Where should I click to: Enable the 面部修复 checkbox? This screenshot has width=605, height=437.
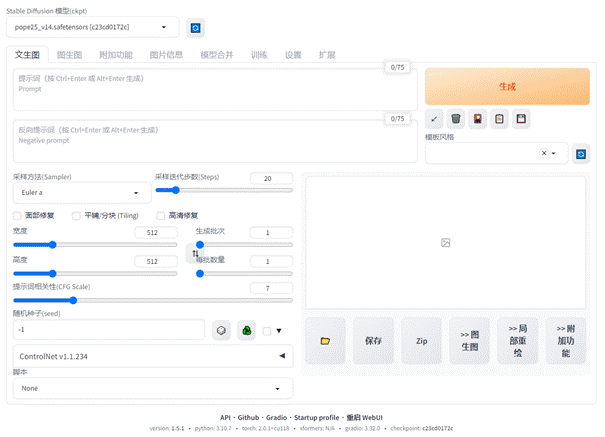pos(17,215)
